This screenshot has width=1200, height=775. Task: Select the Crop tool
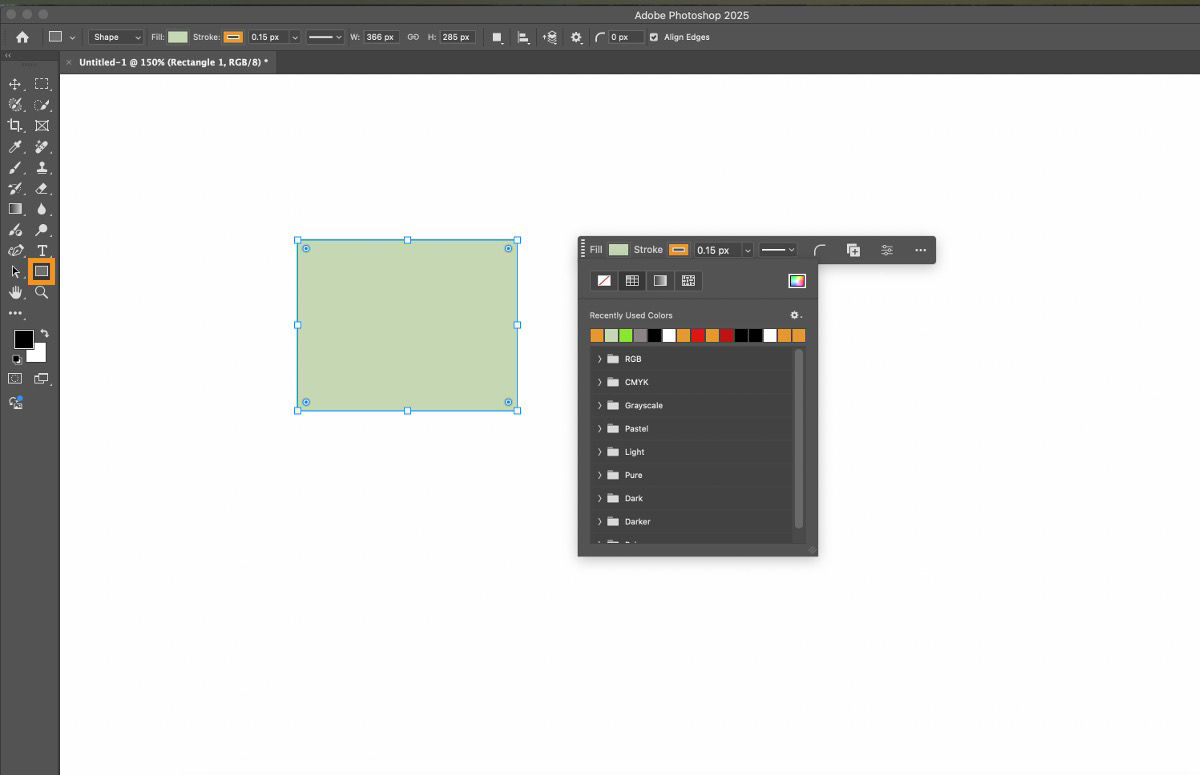tap(14, 125)
